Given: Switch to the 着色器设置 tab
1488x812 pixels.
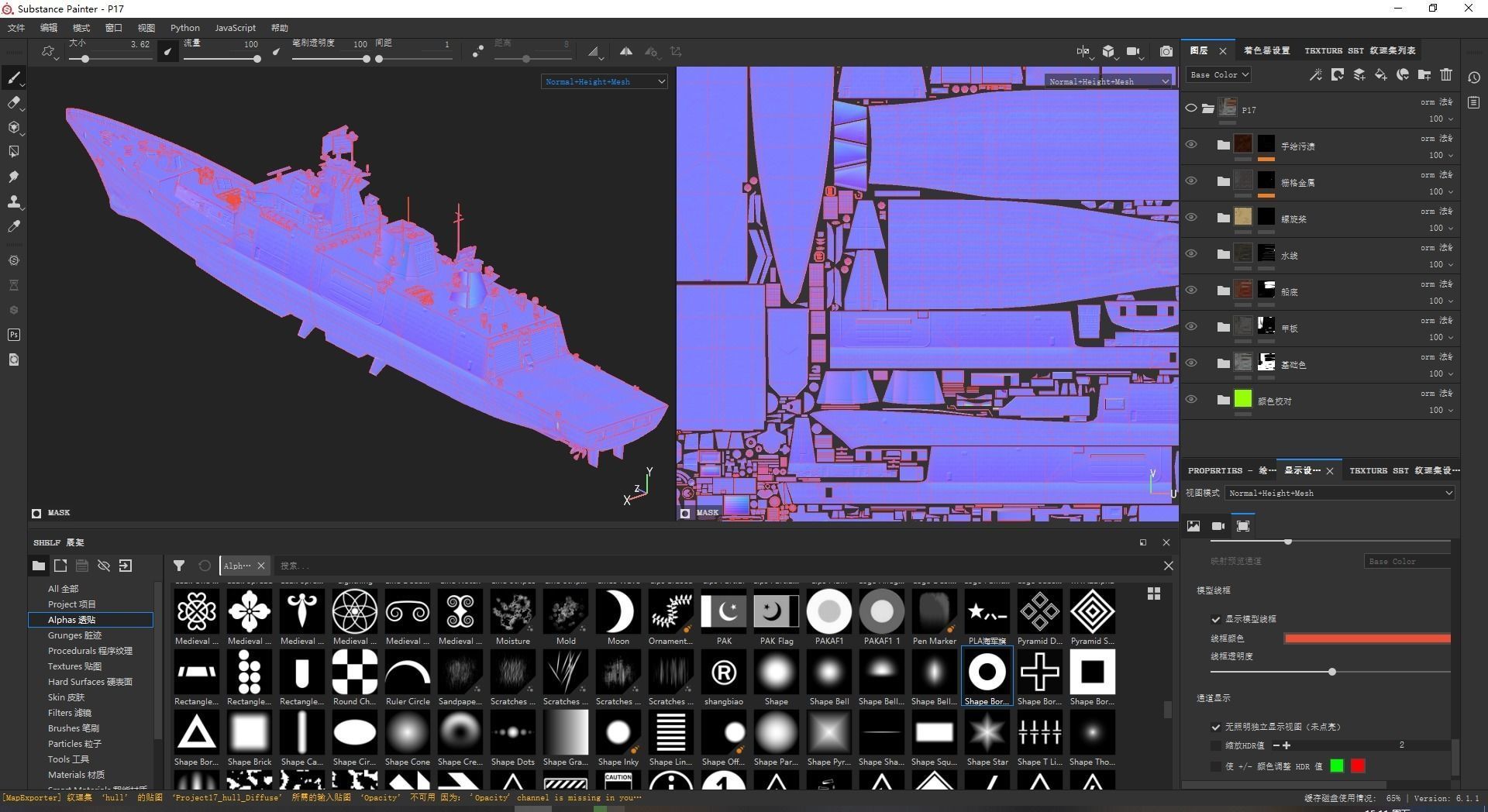Looking at the screenshot, I should (x=1266, y=50).
